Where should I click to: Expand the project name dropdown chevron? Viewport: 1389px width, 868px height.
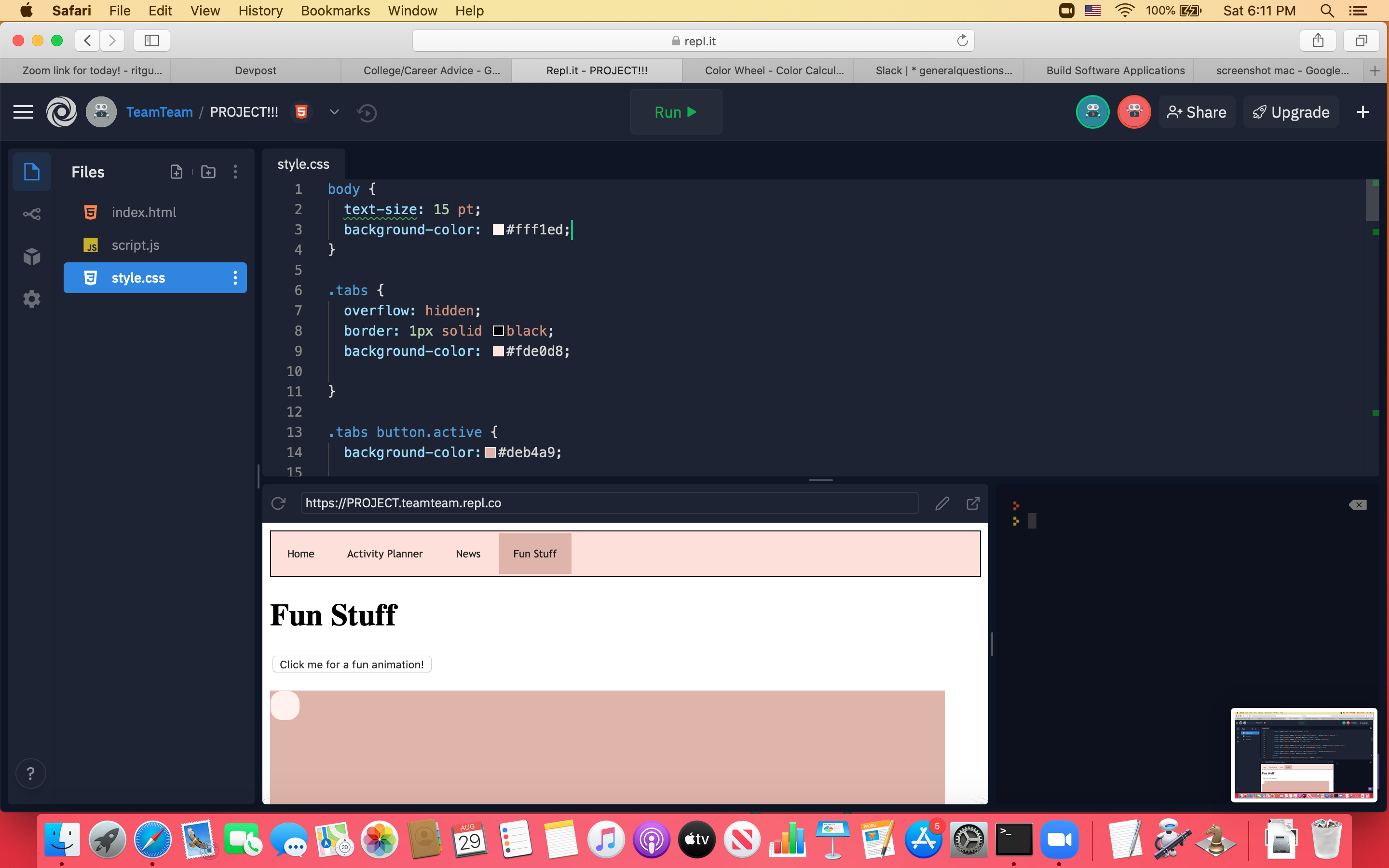click(334, 112)
